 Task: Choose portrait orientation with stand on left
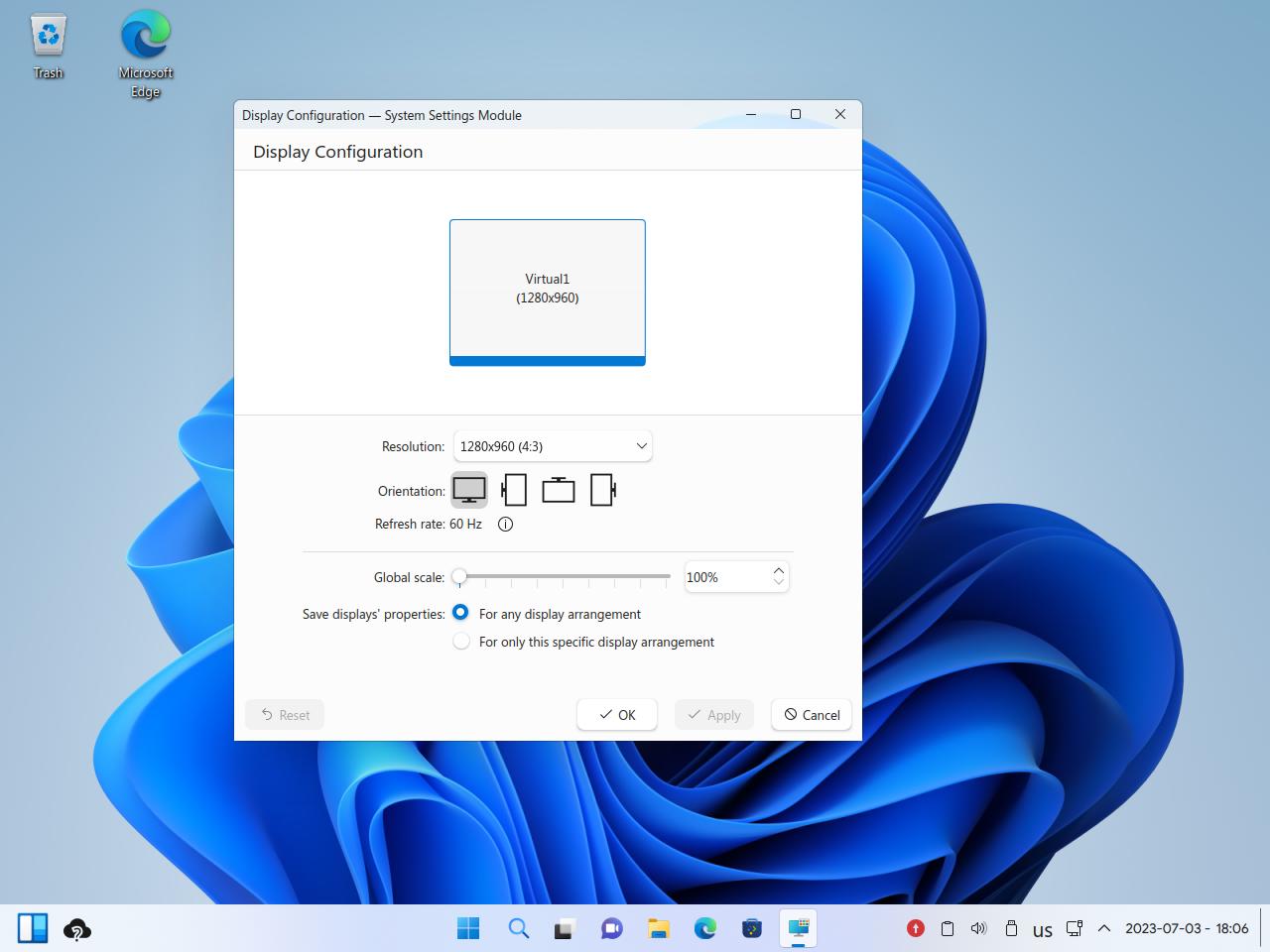tap(514, 490)
